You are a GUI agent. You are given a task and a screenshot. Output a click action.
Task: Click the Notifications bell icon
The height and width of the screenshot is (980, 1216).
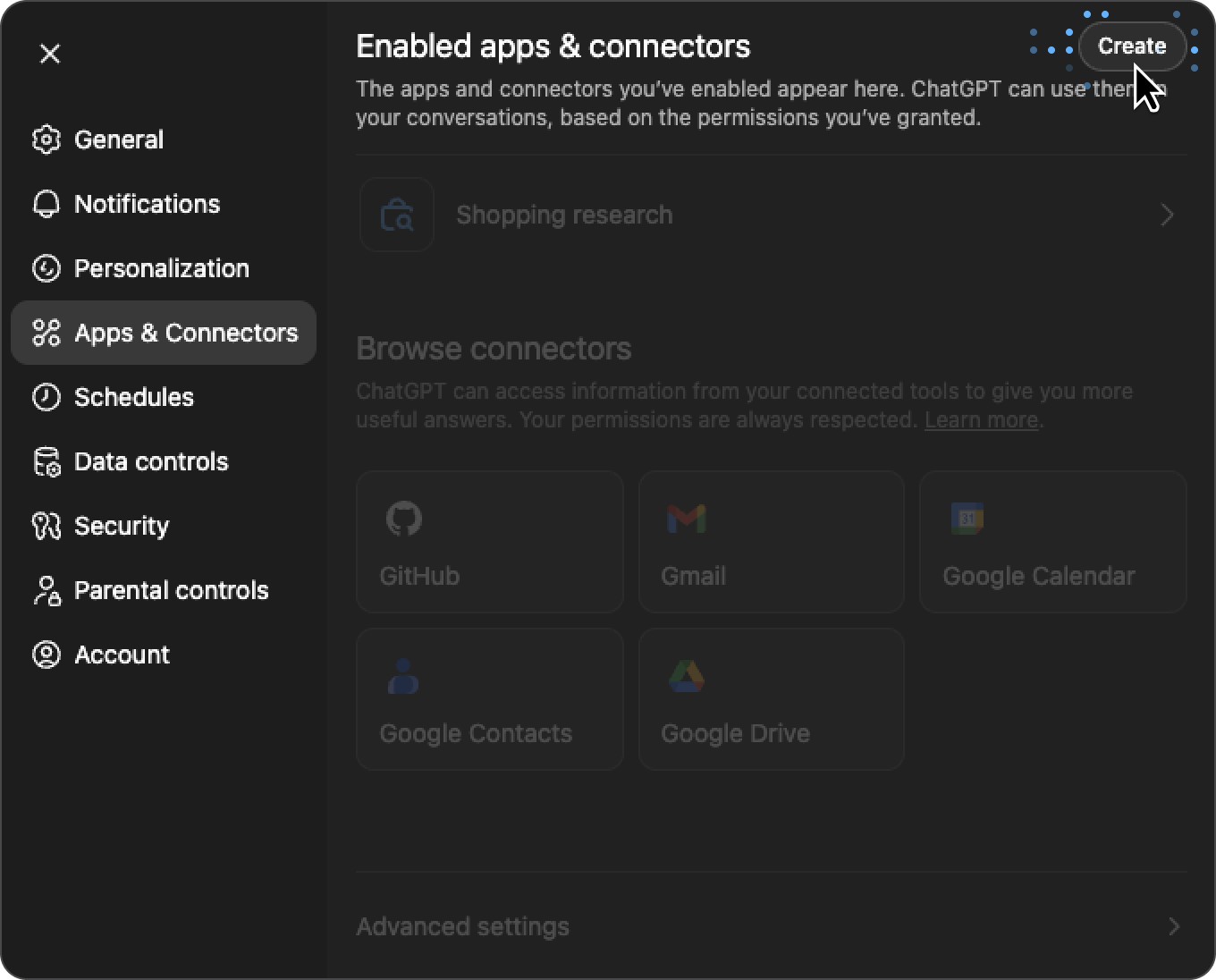pyautogui.click(x=46, y=204)
